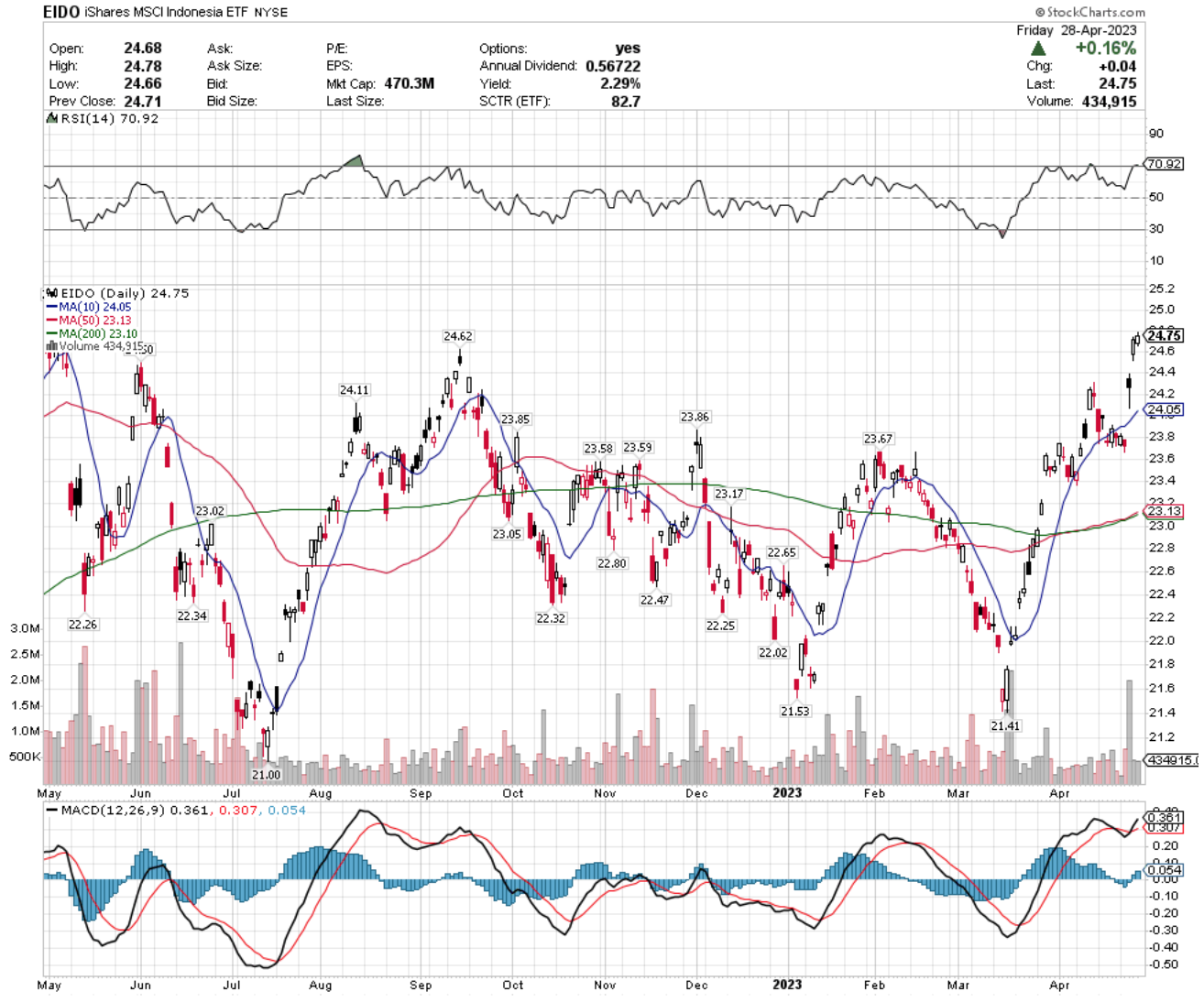Click the Low value 24.66
The height and width of the screenshot is (1002, 1204).
coord(143,83)
